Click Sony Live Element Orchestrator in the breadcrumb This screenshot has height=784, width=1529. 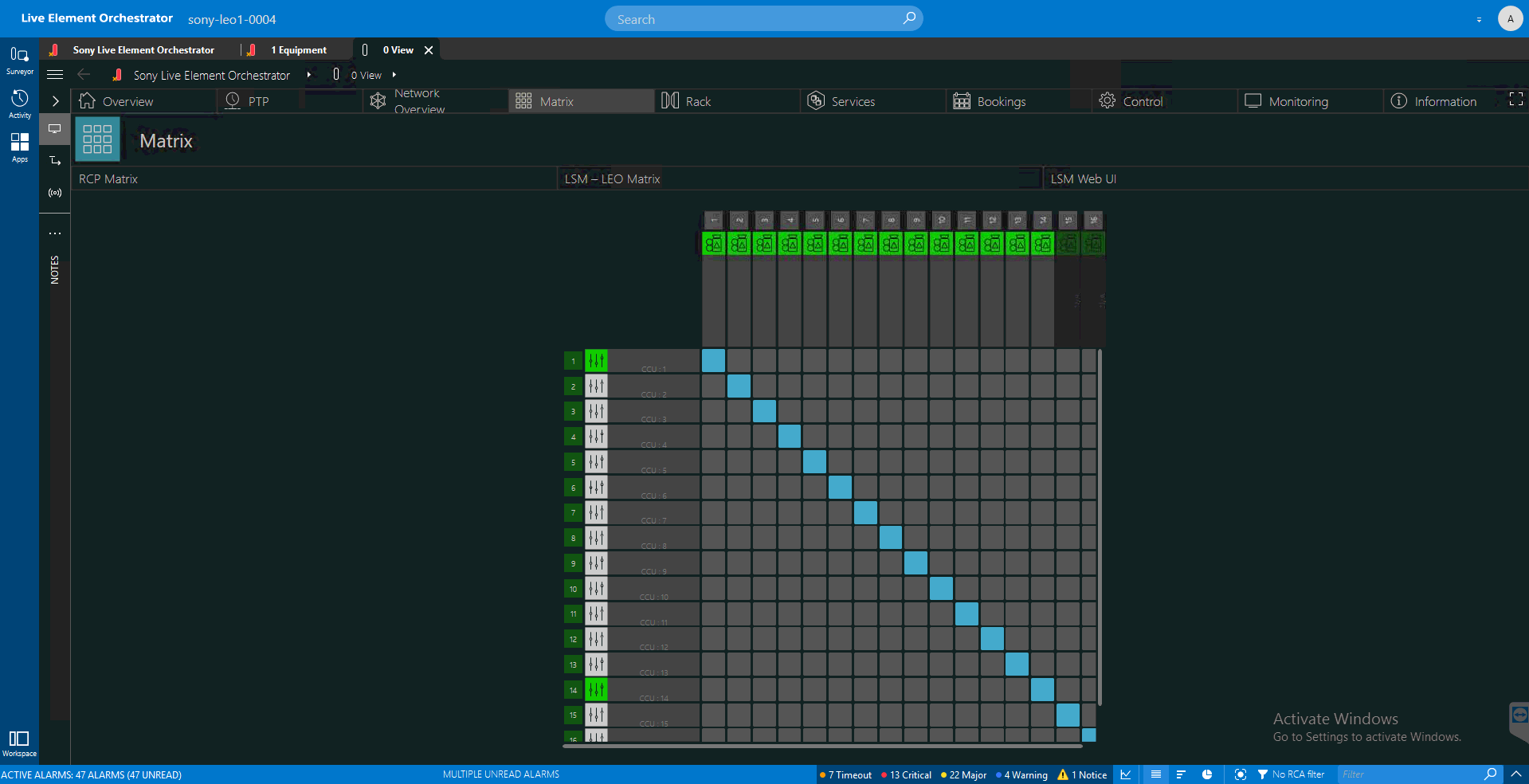tap(212, 75)
